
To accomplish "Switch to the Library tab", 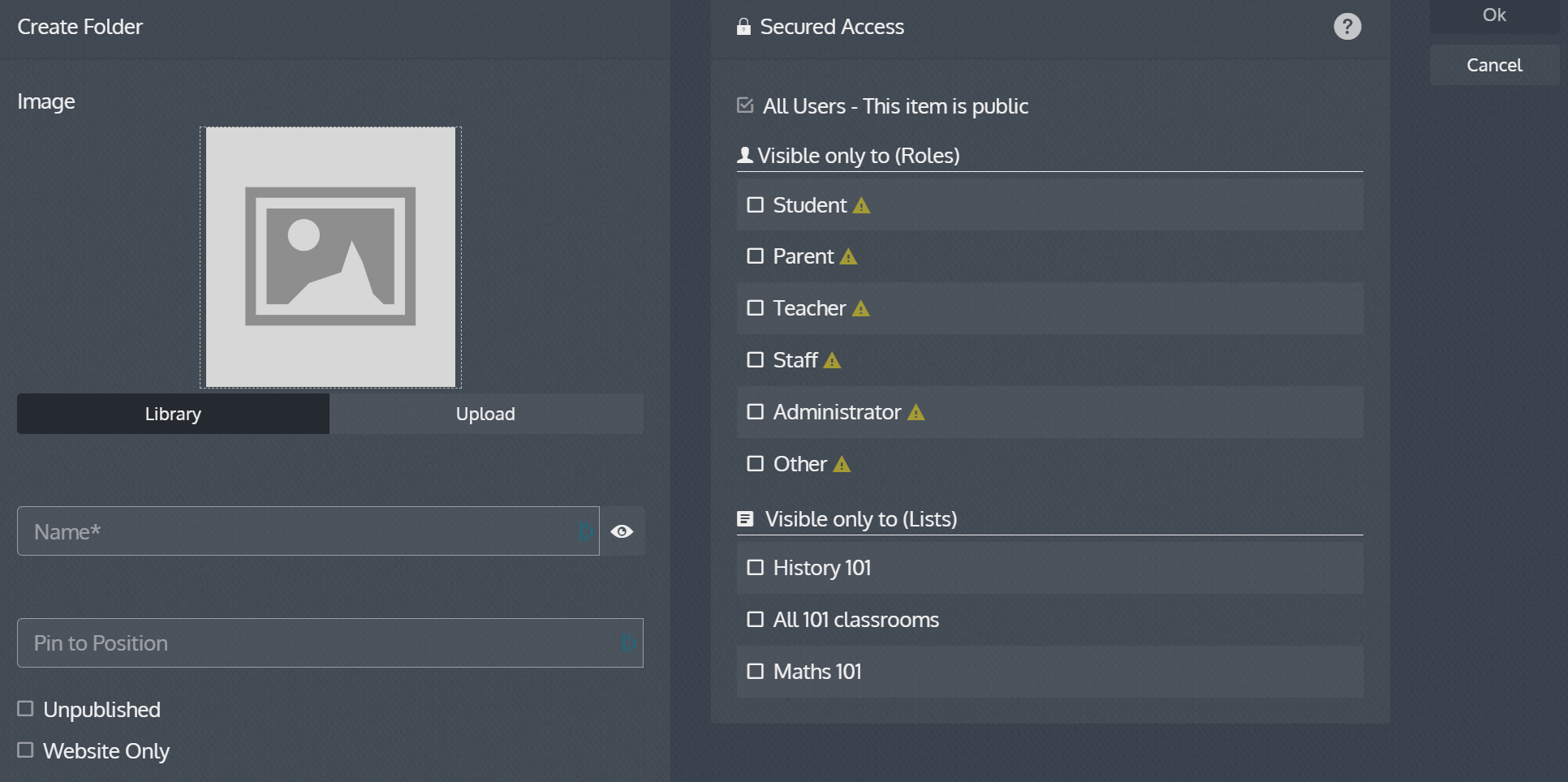I will click(173, 414).
